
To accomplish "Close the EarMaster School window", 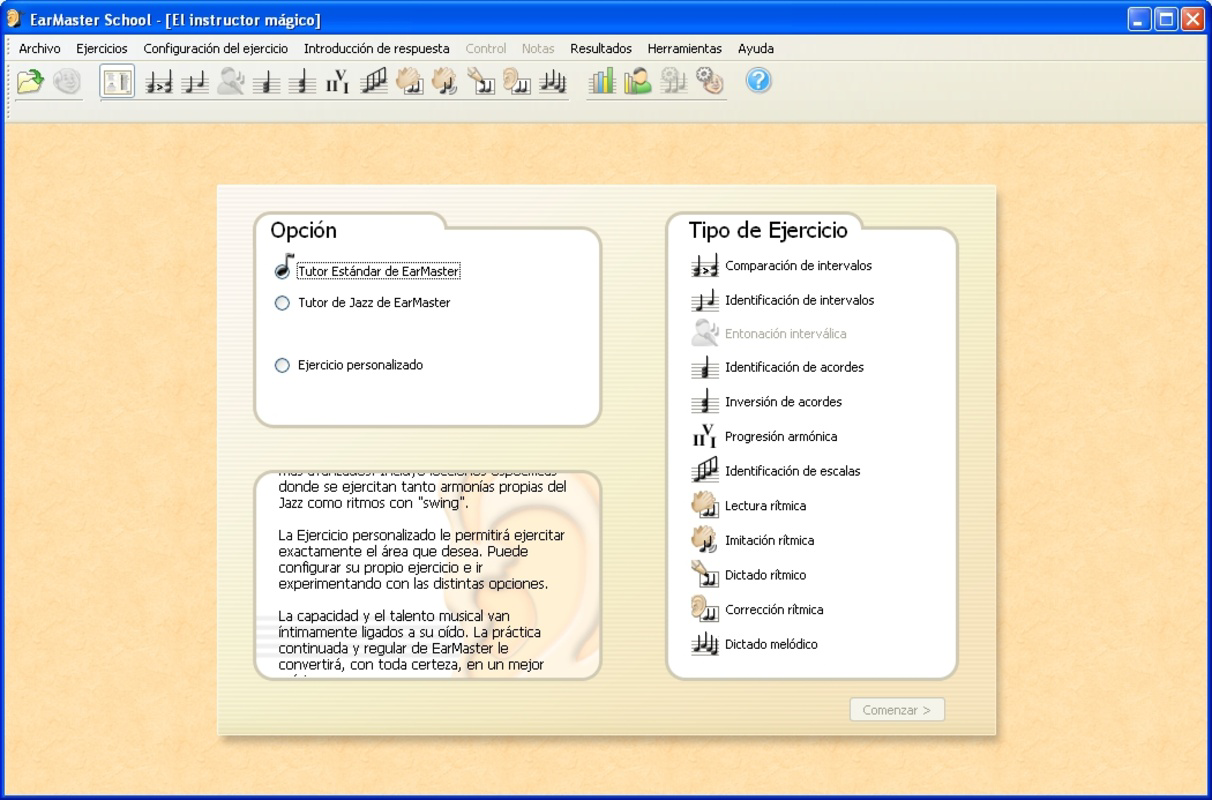I will (1192, 19).
